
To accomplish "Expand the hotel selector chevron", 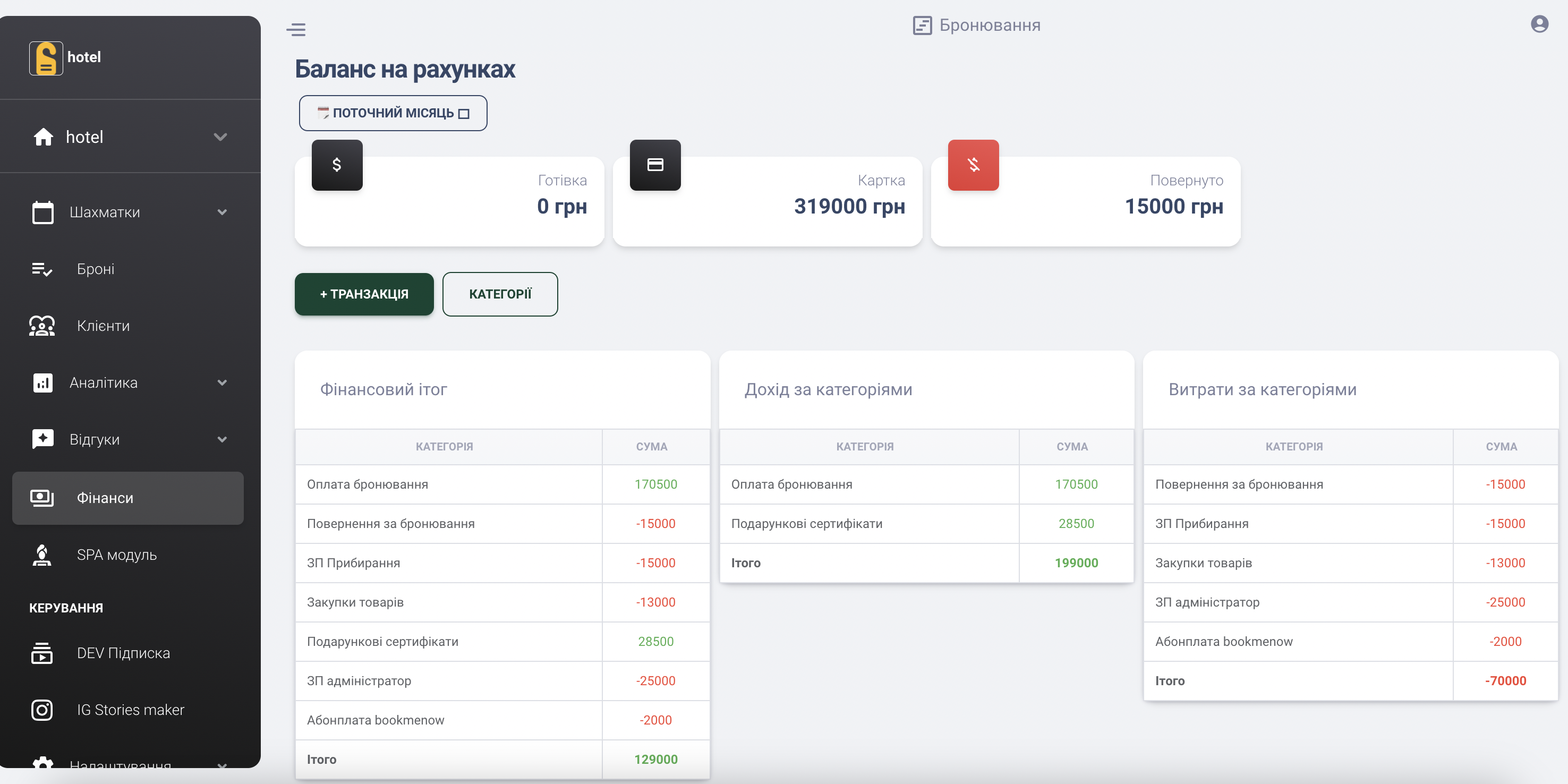I will [220, 137].
